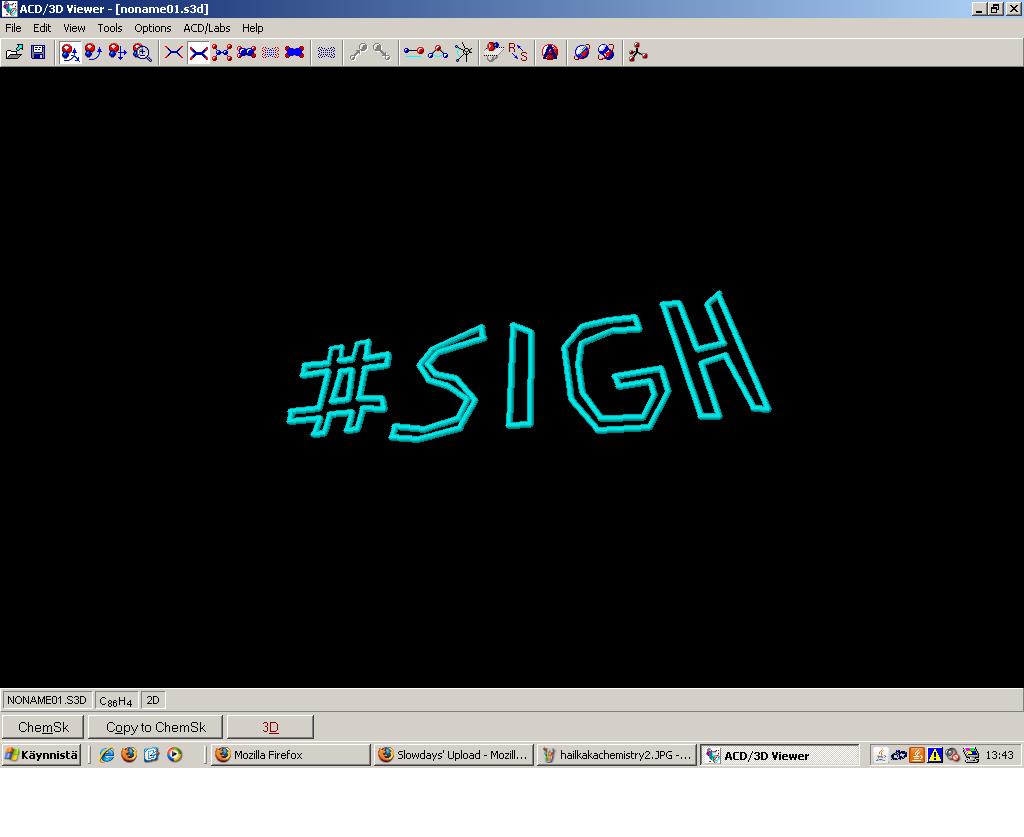1024x837 pixels.
Task: Toggle Sticks display mode
Action: (x=198, y=52)
